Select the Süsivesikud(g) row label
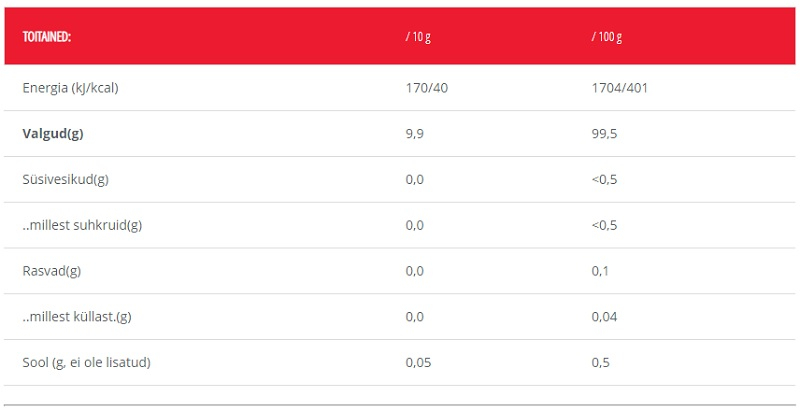The height and width of the screenshot is (411, 800). click(x=65, y=179)
